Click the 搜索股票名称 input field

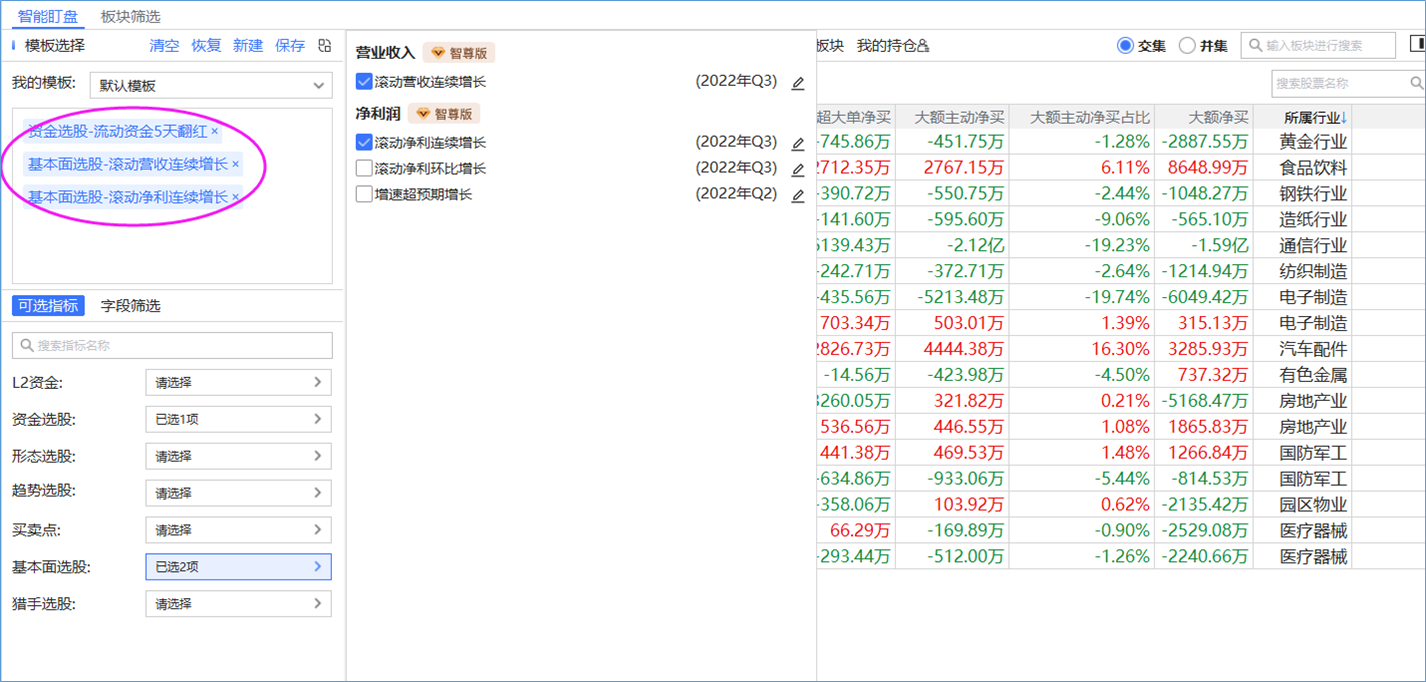1348,84
